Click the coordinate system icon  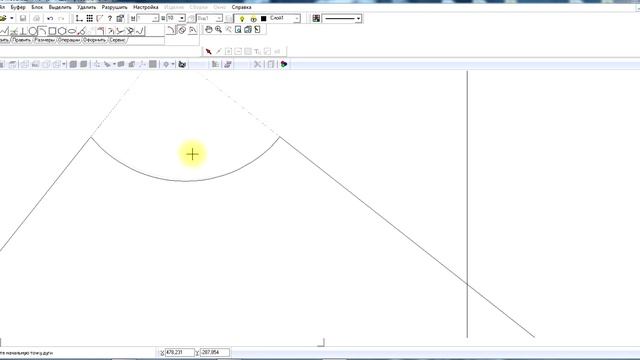pyautogui.click(x=79, y=18)
